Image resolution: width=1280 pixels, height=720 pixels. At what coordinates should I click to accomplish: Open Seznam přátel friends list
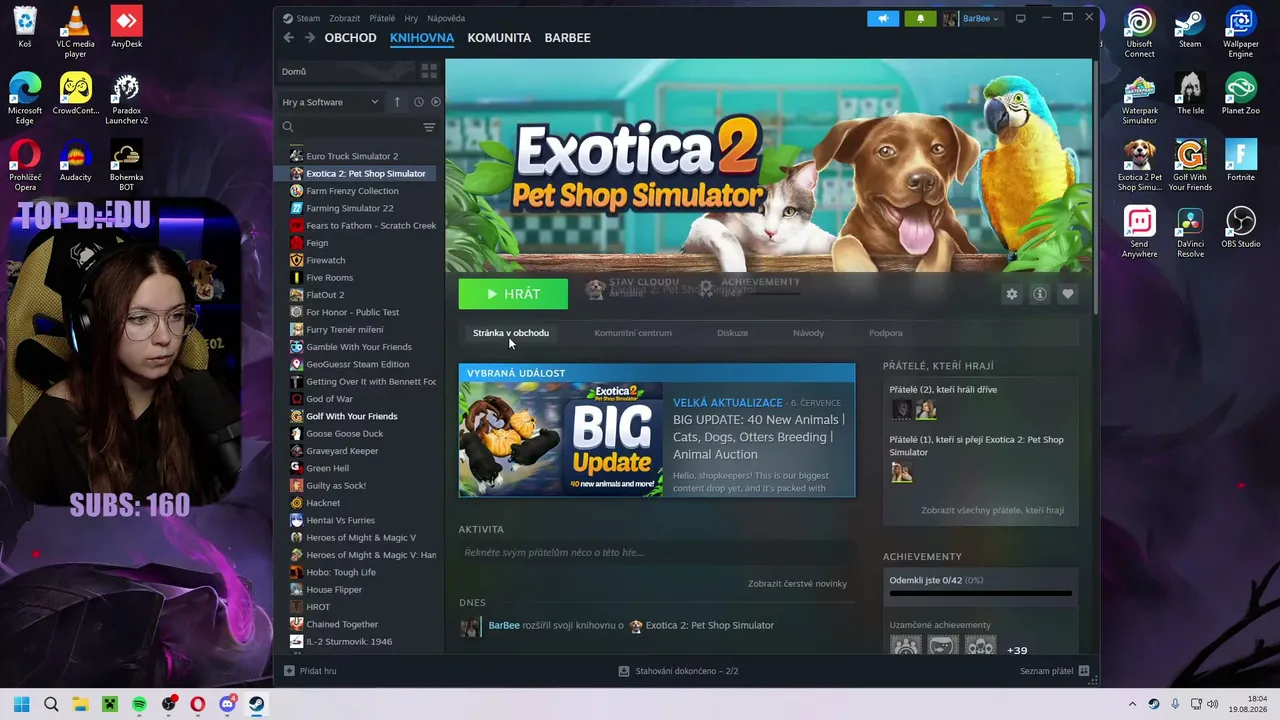point(1054,671)
